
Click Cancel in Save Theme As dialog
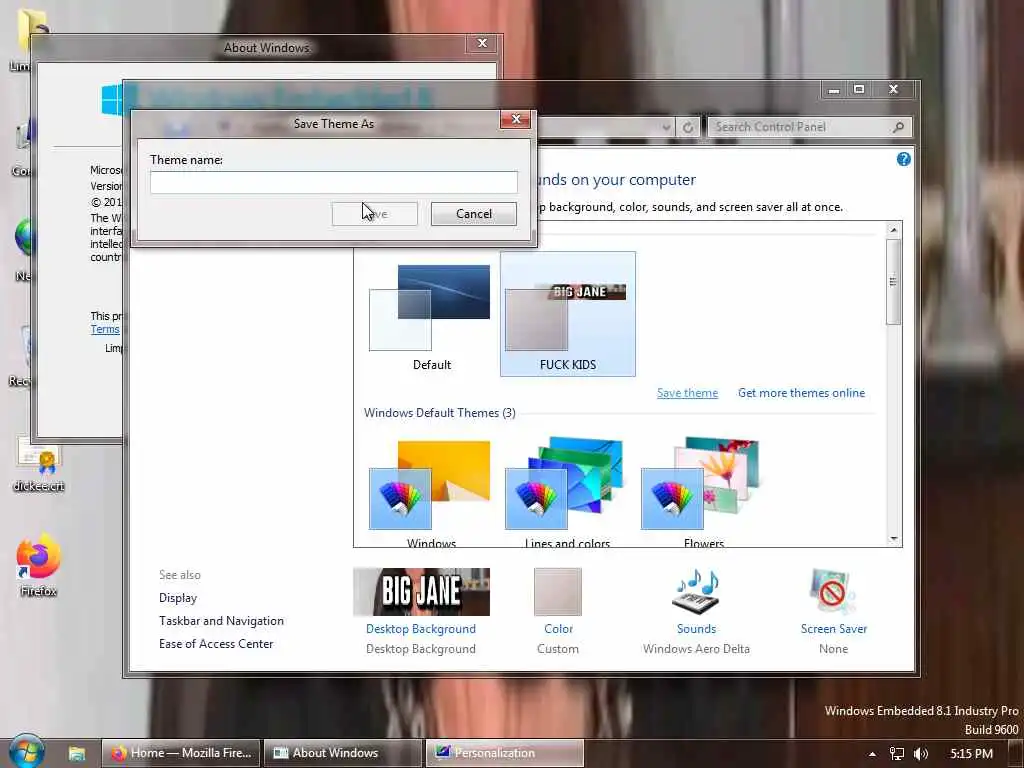(473, 214)
